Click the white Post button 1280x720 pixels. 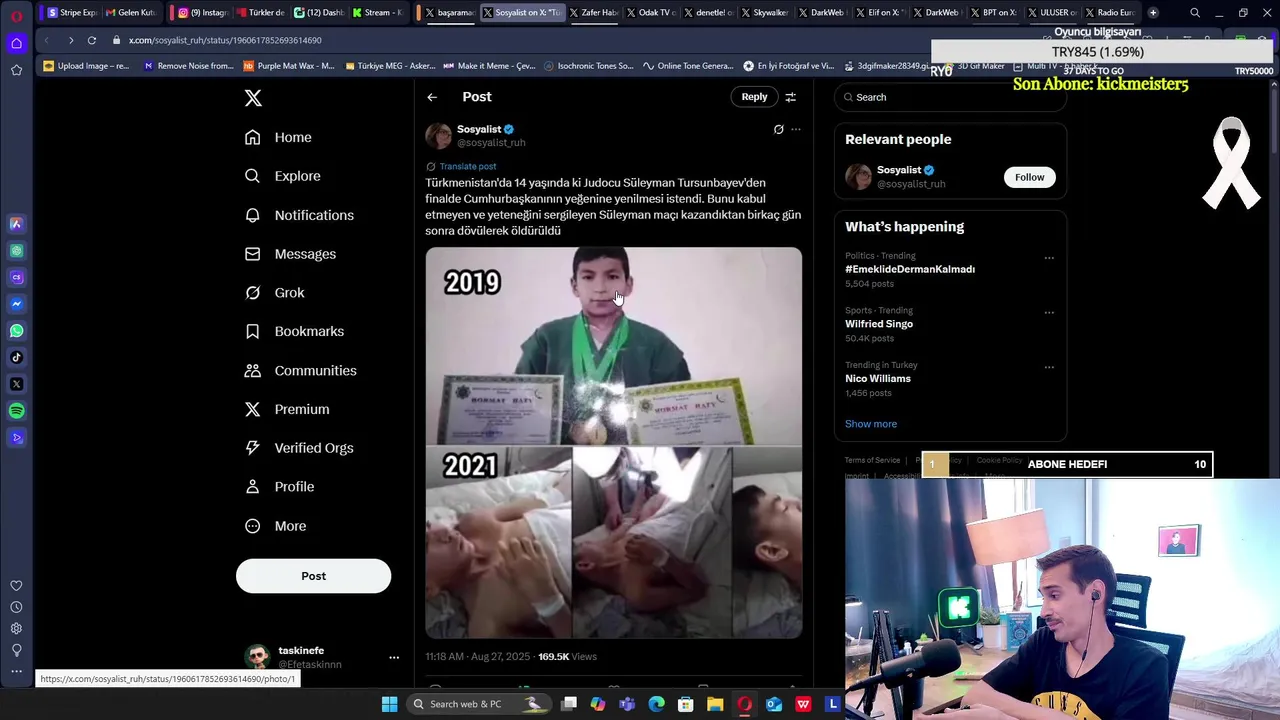tap(313, 576)
